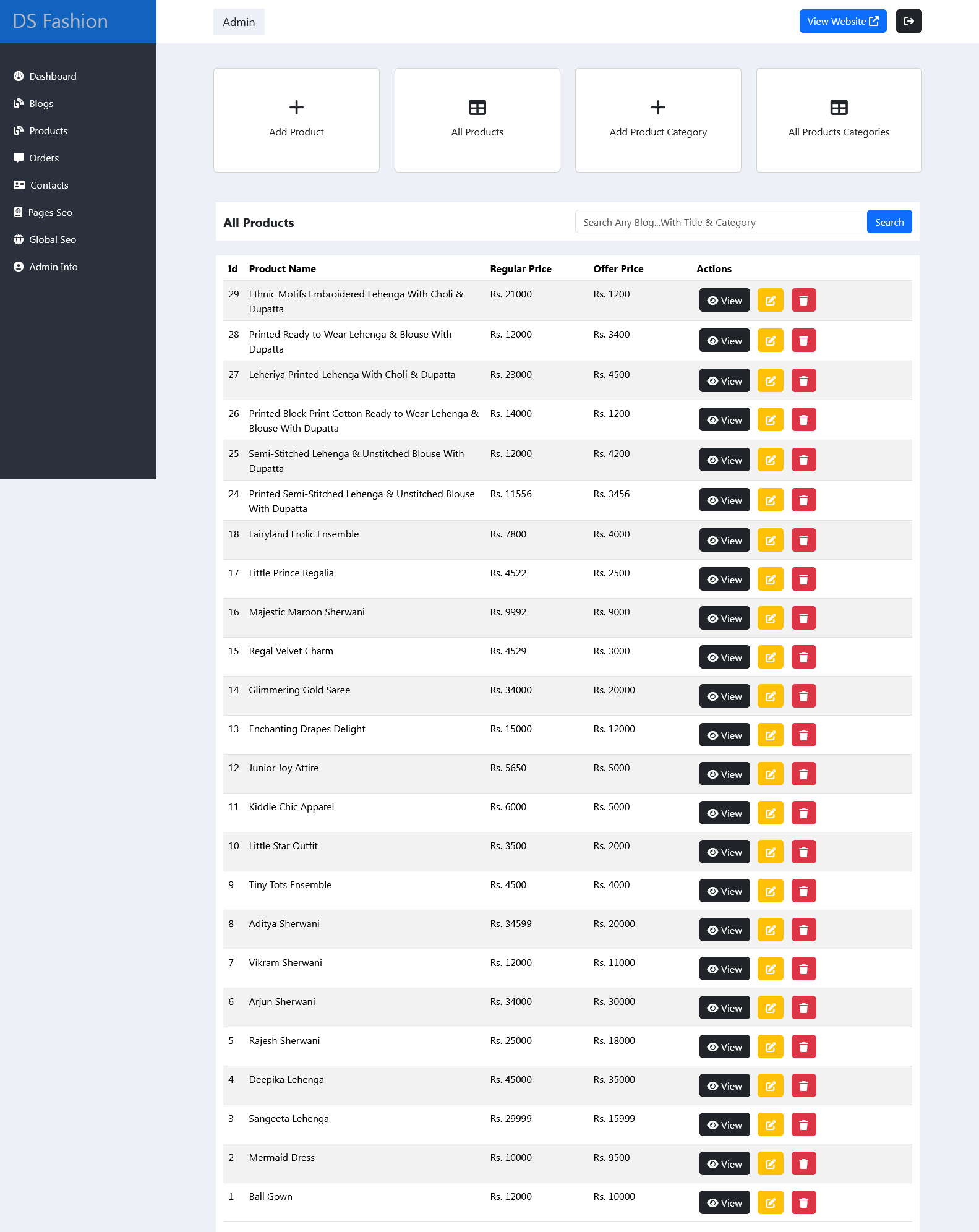This screenshot has height=1232, width=979.
Task: Open edit for Deepika Lehenga
Action: click(x=770, y=1085)
